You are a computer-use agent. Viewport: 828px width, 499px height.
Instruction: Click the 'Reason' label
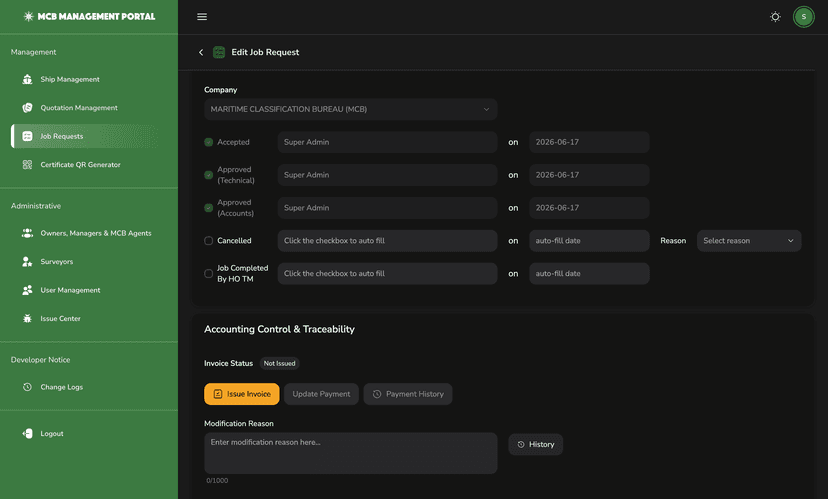(673, 241)
